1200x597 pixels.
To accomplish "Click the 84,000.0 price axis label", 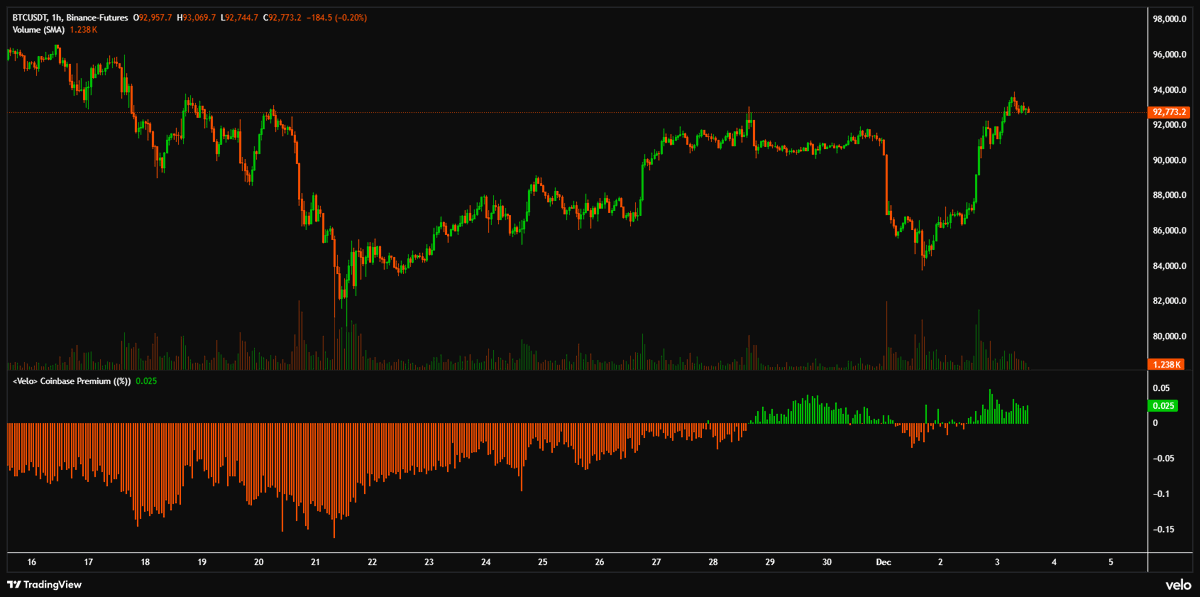I will point(1171,265).
